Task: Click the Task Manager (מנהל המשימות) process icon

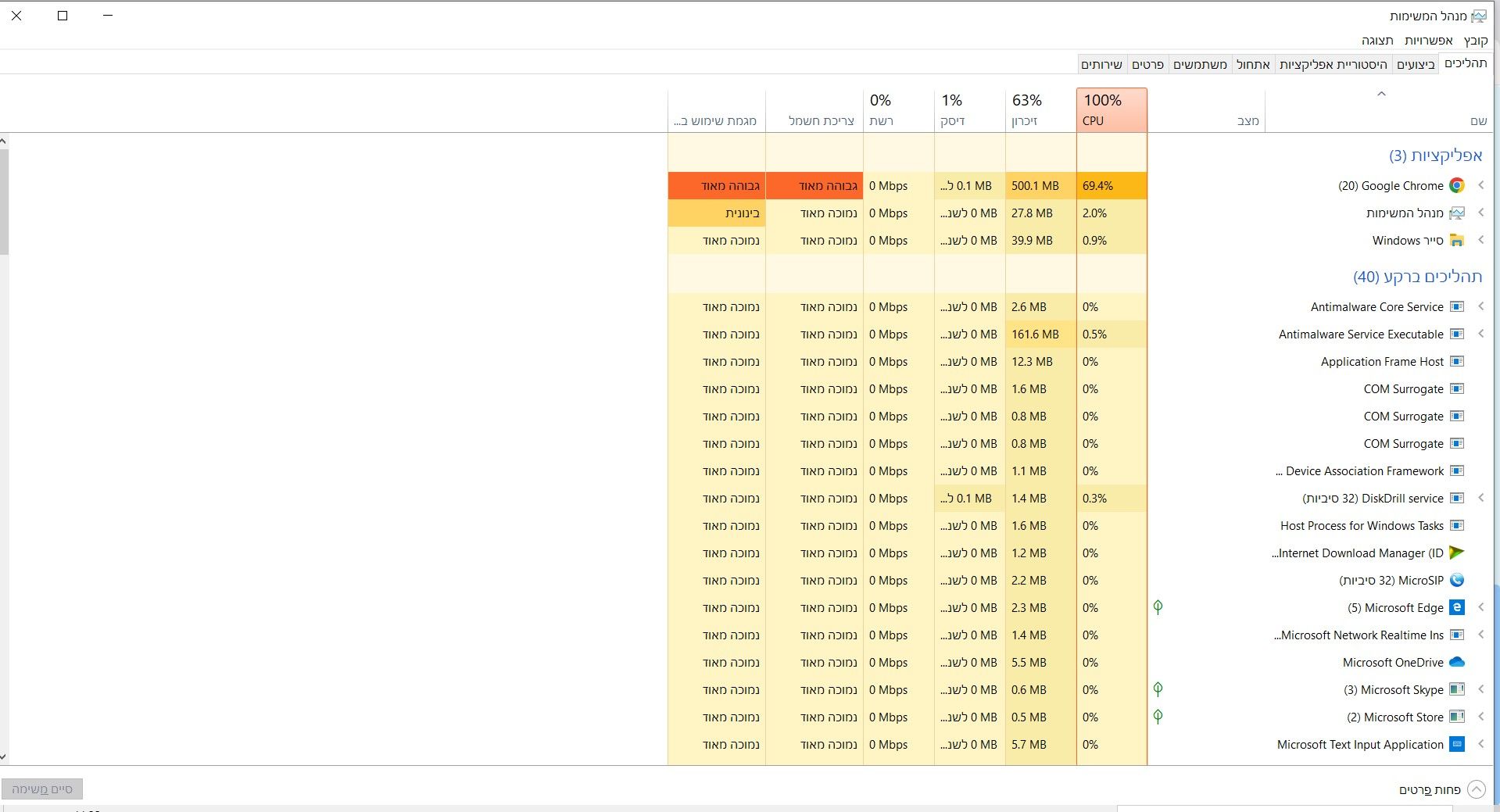Action: click(x=1456, y=213)
